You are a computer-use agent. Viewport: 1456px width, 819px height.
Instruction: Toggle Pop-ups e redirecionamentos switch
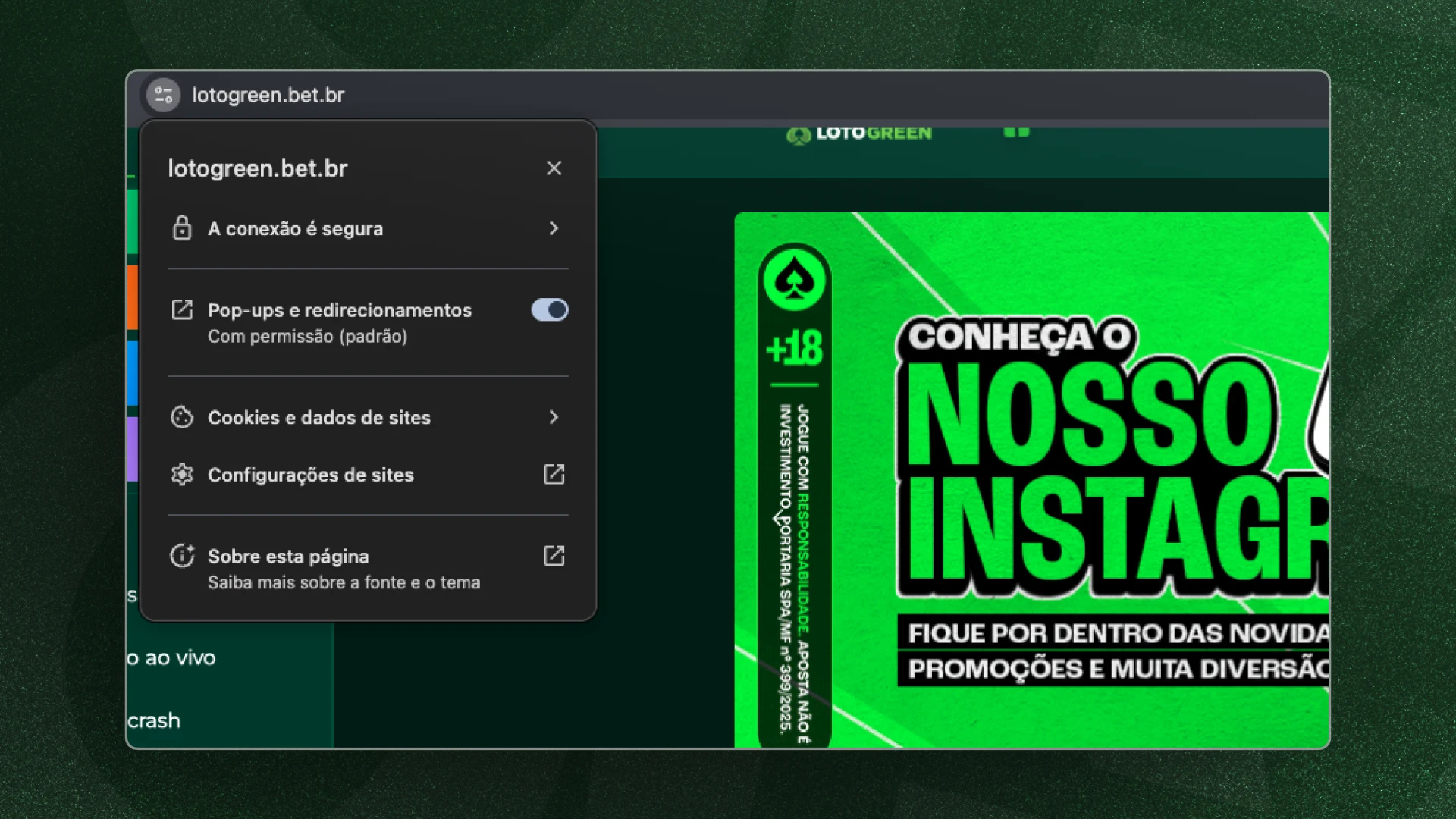point(550,309)
